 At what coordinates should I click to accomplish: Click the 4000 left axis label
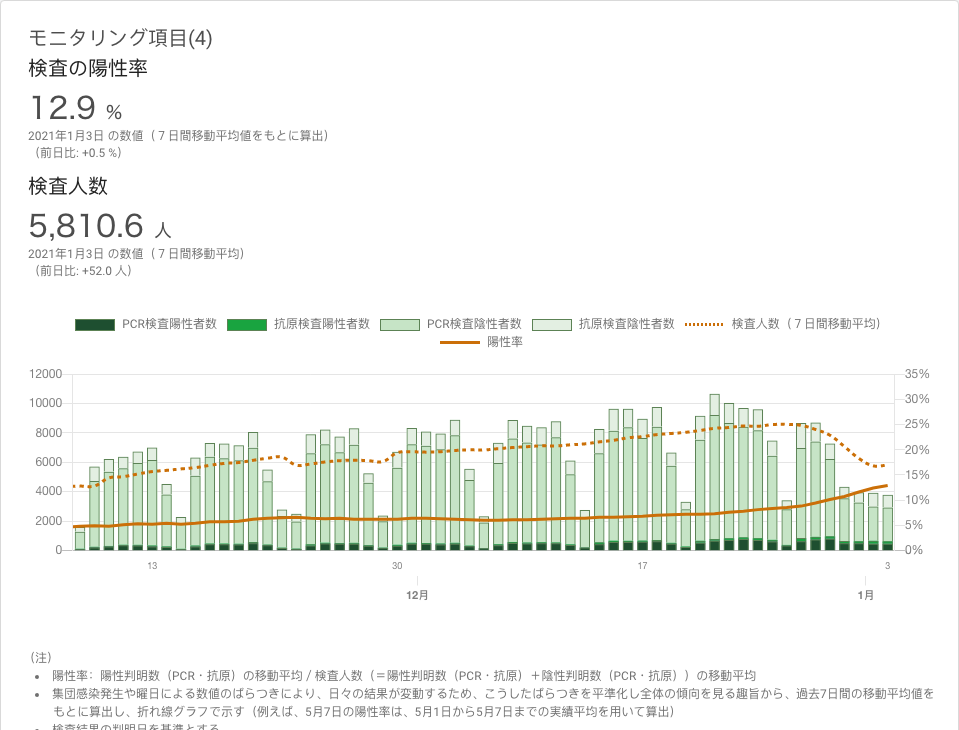pos(49,492)
